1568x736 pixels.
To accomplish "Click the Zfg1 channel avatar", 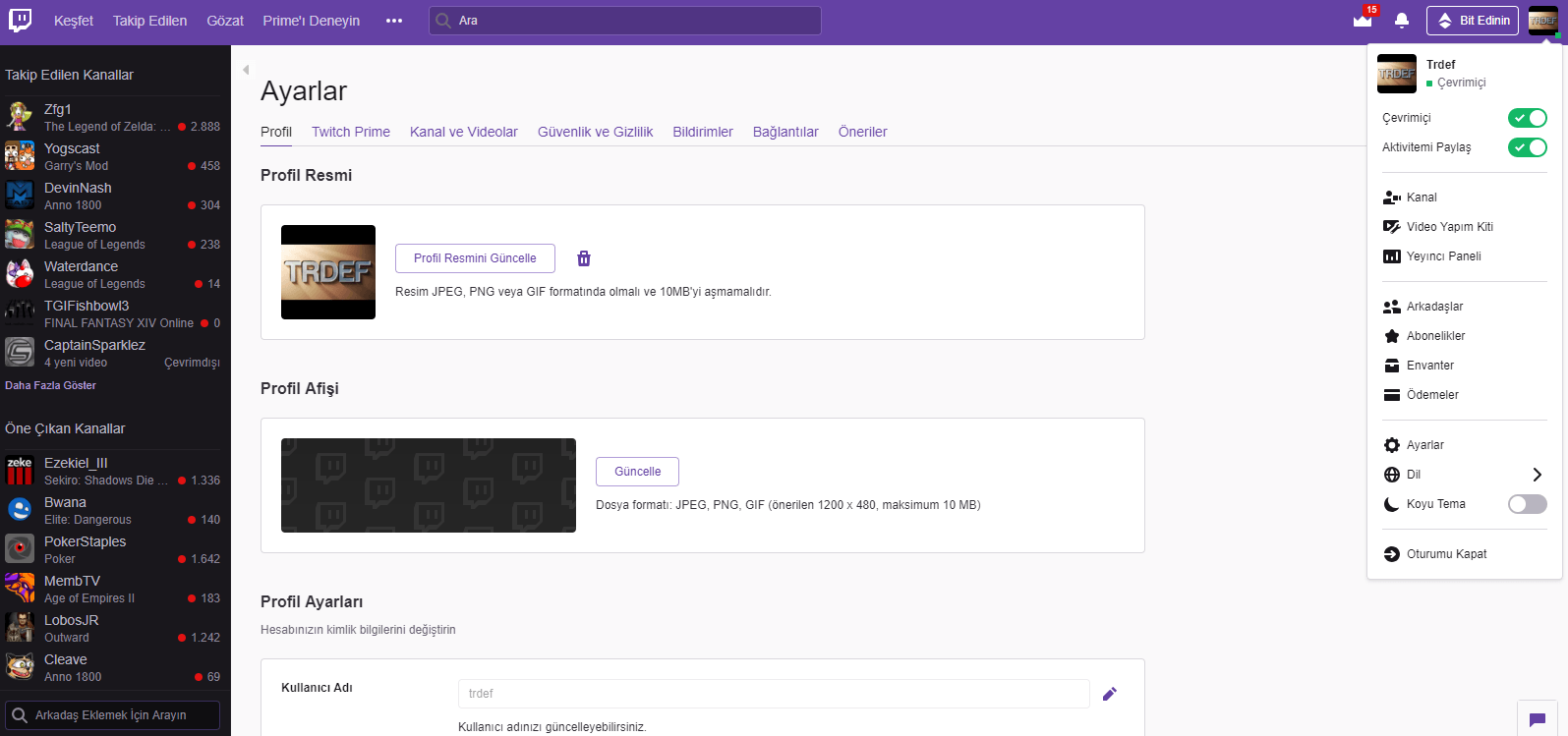I will tap(20, 117).
